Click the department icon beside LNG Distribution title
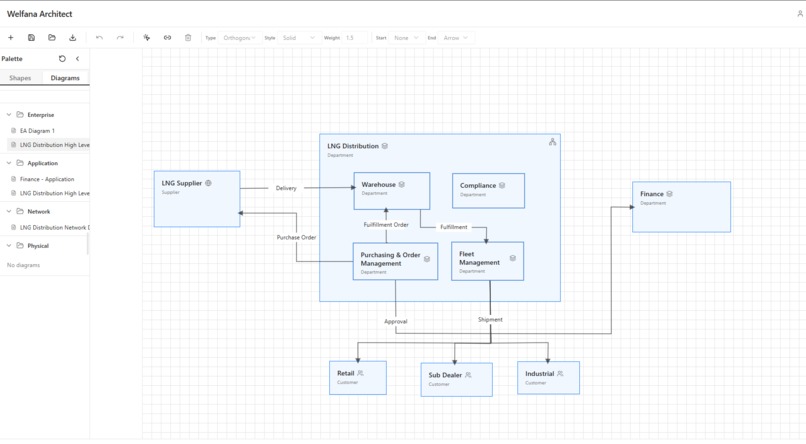The image size is (806, 444). point(384,146)
